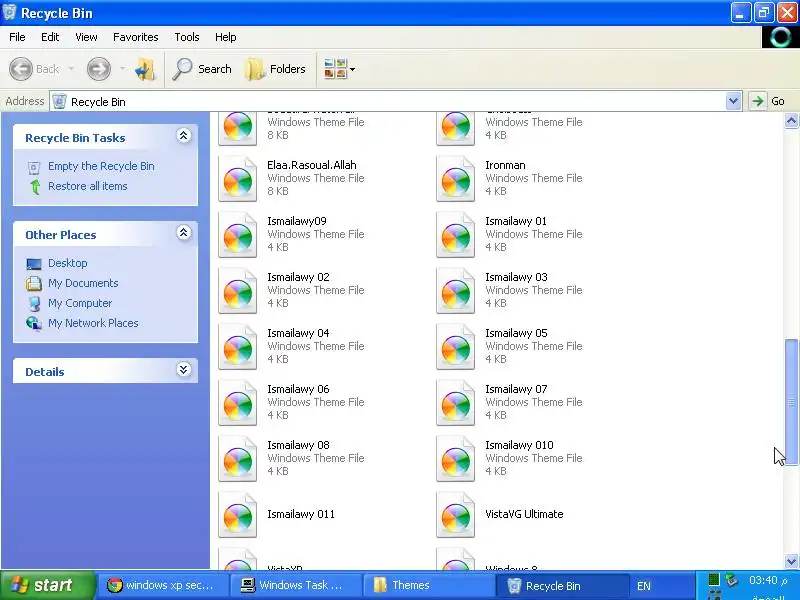Click Restore all items
Screen dimensions: 800x600
coord(88,186)
